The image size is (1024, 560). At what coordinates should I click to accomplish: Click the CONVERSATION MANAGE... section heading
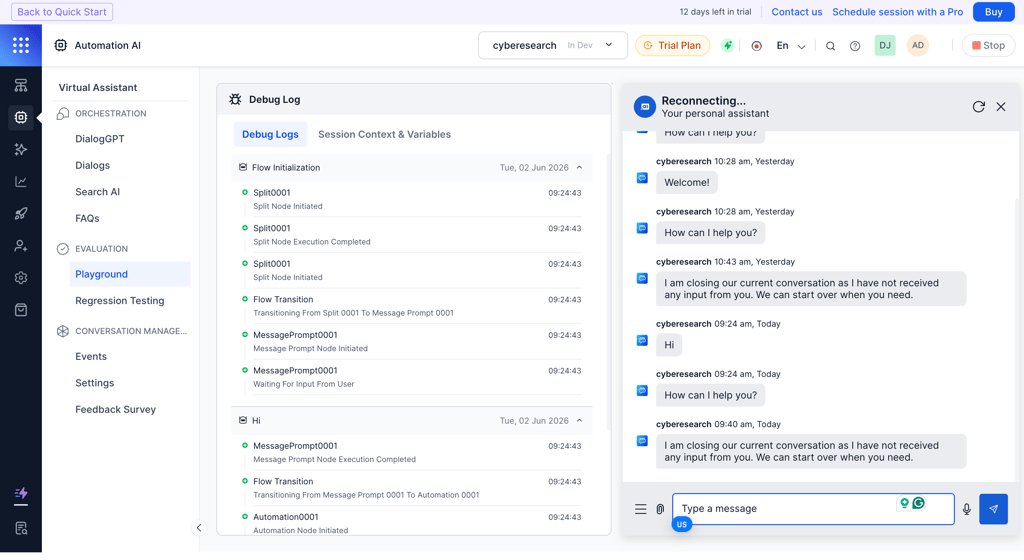coord(131,331)
